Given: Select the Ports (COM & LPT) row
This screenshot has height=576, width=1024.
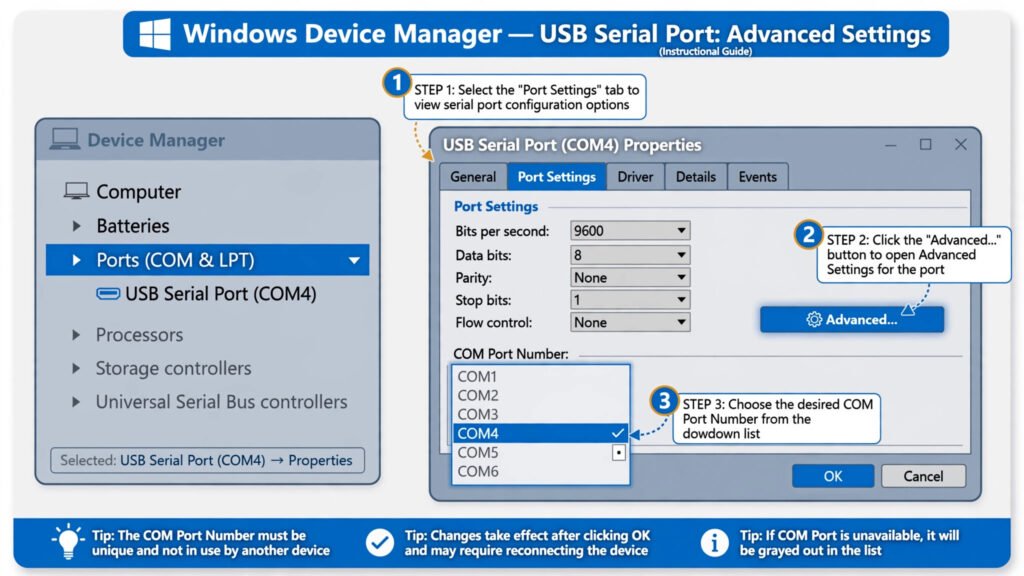Looking at the screenshot, I should tap(208, 260).
